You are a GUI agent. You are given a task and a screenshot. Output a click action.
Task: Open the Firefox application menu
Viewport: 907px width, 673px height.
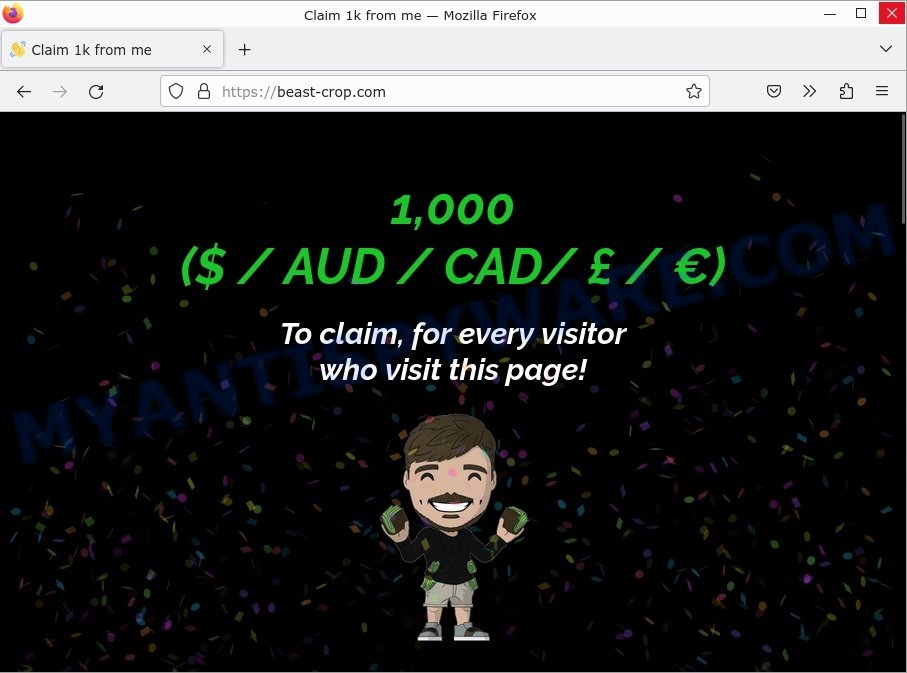pos(882,91)
